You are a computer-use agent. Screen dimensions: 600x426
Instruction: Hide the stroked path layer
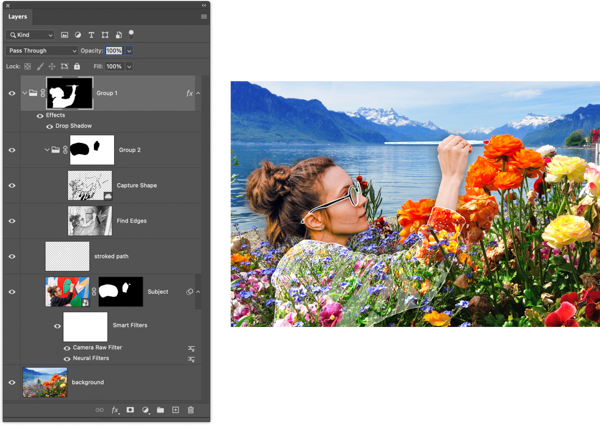tap(12, 256)
